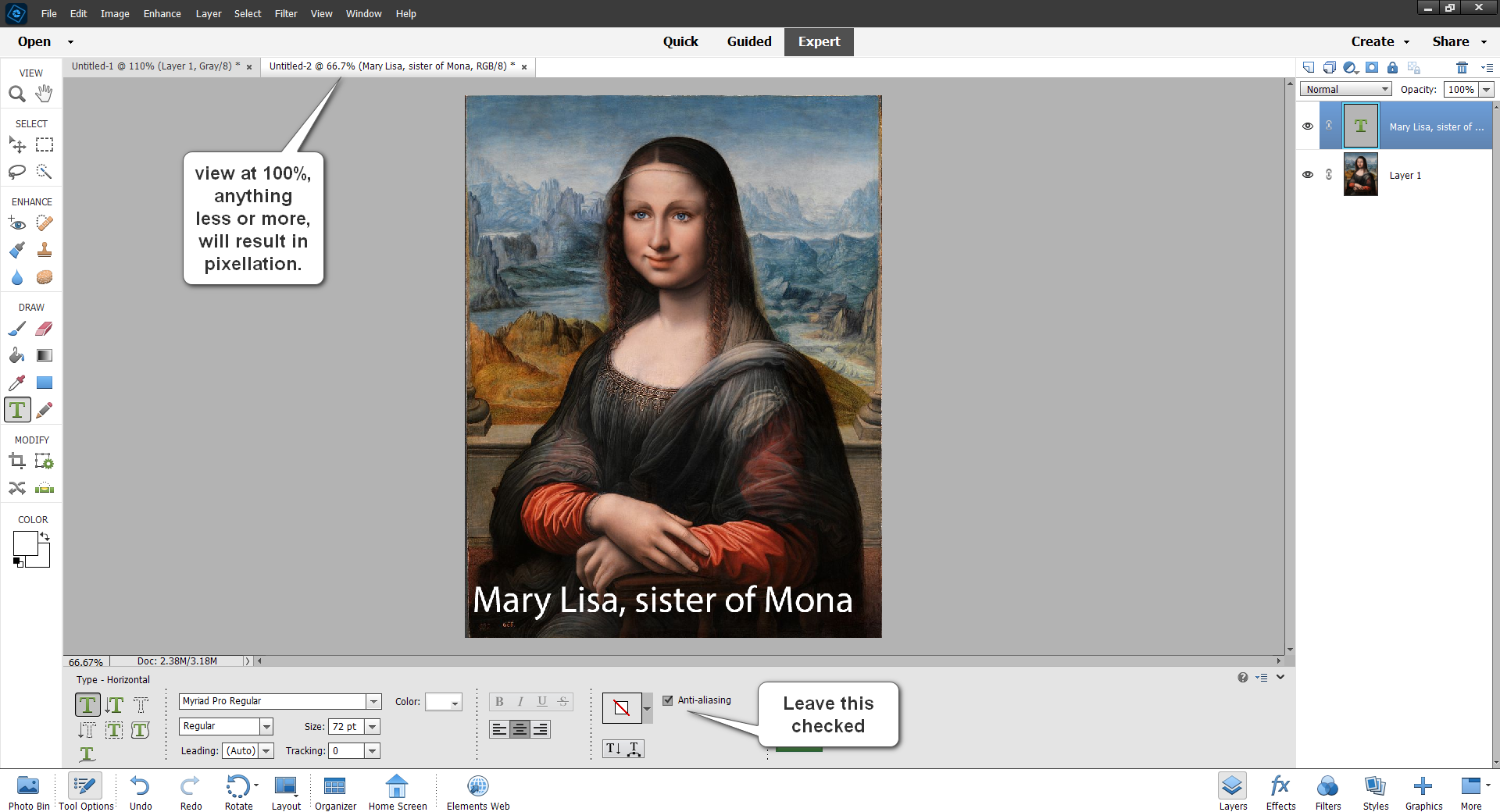Select the Lasso tool

(17, 172)
